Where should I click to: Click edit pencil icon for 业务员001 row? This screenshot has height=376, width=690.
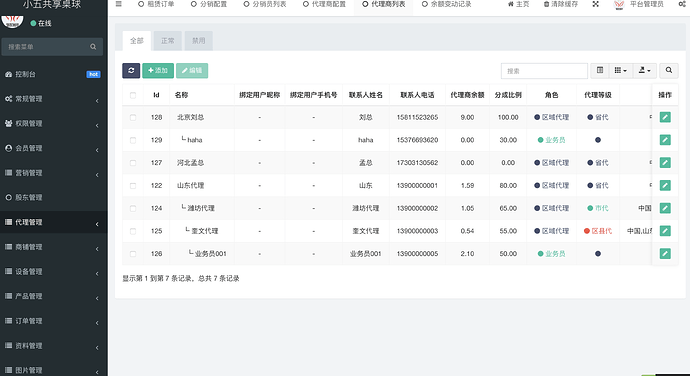[665, 254]
